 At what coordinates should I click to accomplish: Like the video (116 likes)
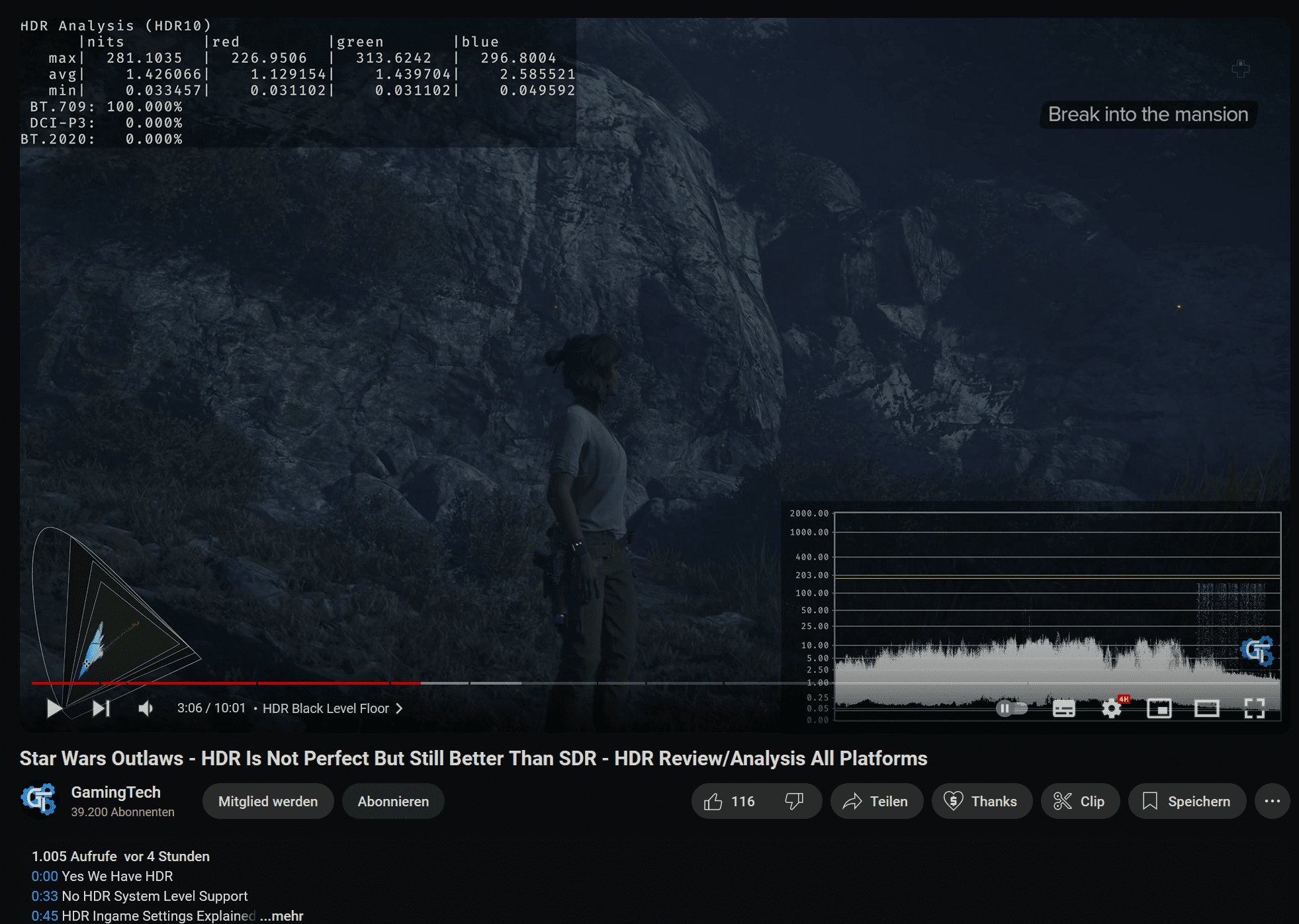[x=729, y=801]
